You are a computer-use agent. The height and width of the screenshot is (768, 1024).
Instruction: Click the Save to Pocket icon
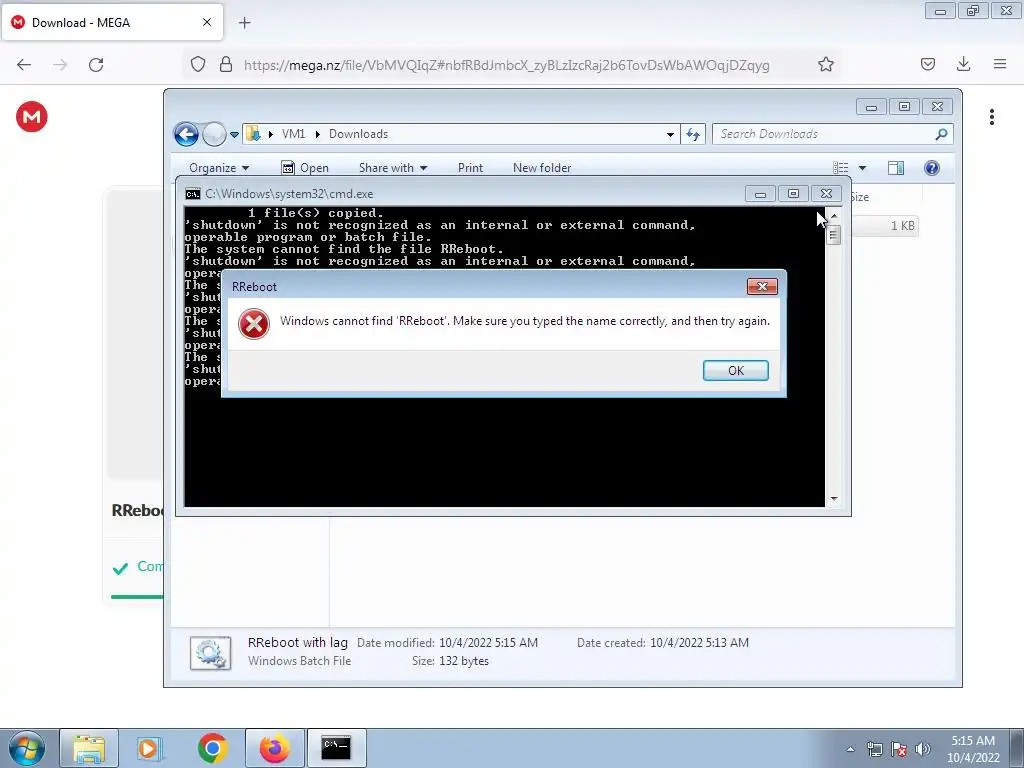(x=927, y=65)
